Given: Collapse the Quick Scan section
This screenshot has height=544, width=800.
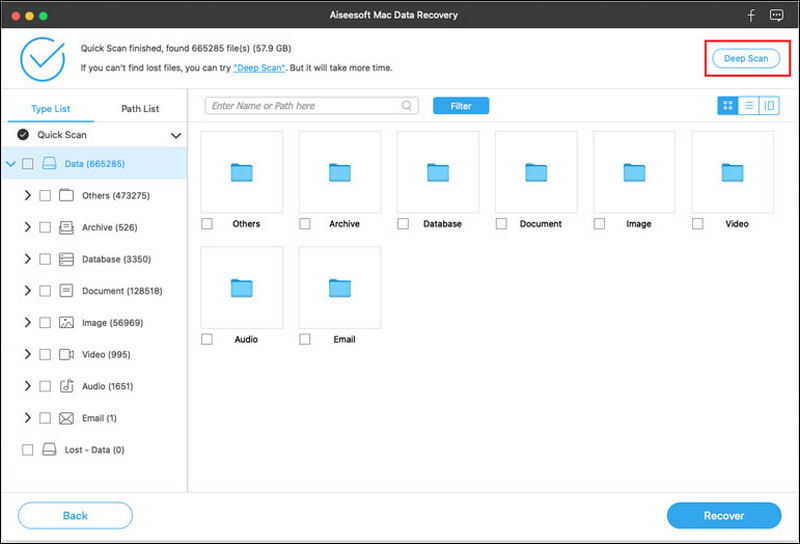Looking at the screenshot, I should click(176, 135).
